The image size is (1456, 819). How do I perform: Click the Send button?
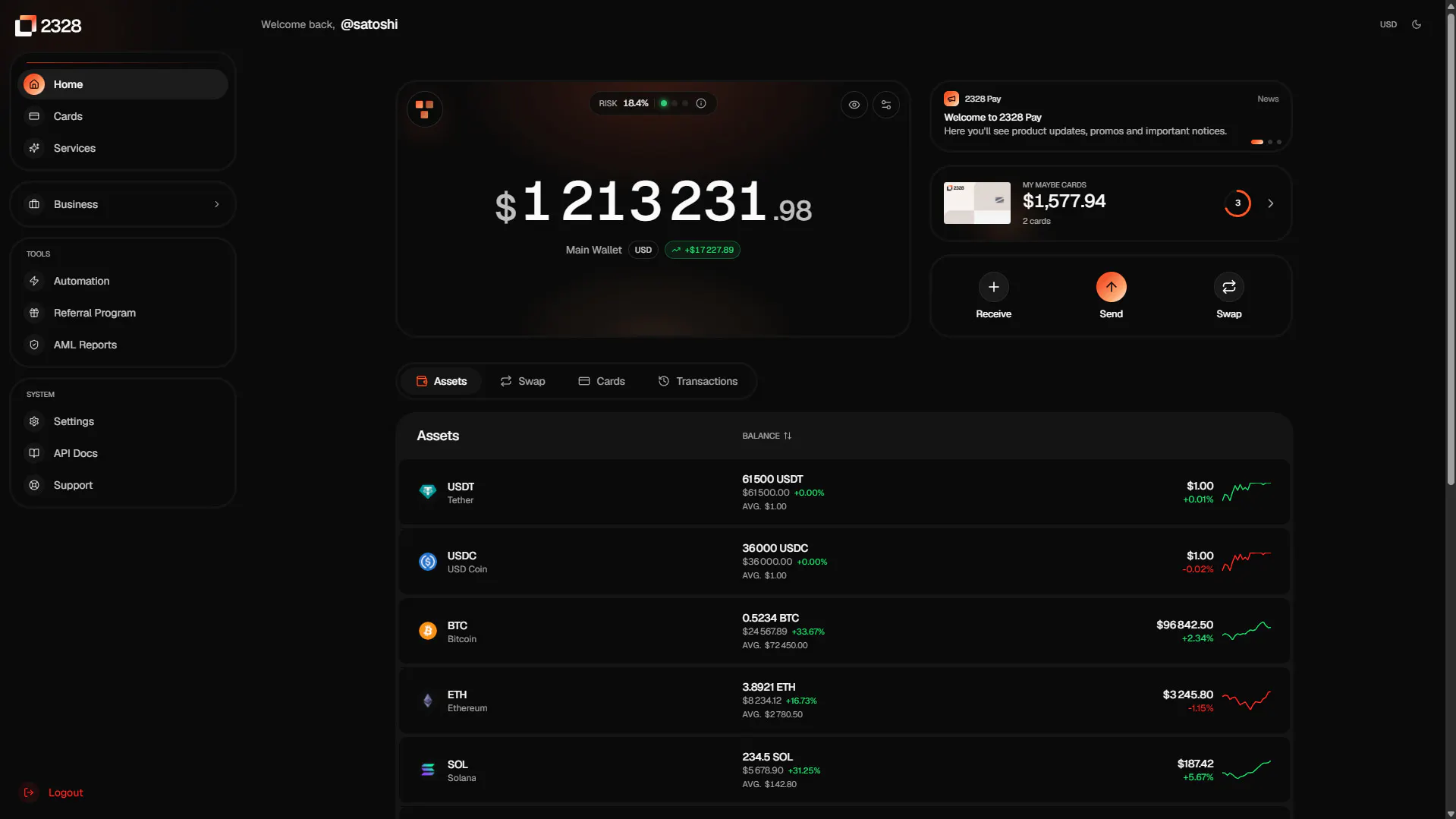(1111, 296)
